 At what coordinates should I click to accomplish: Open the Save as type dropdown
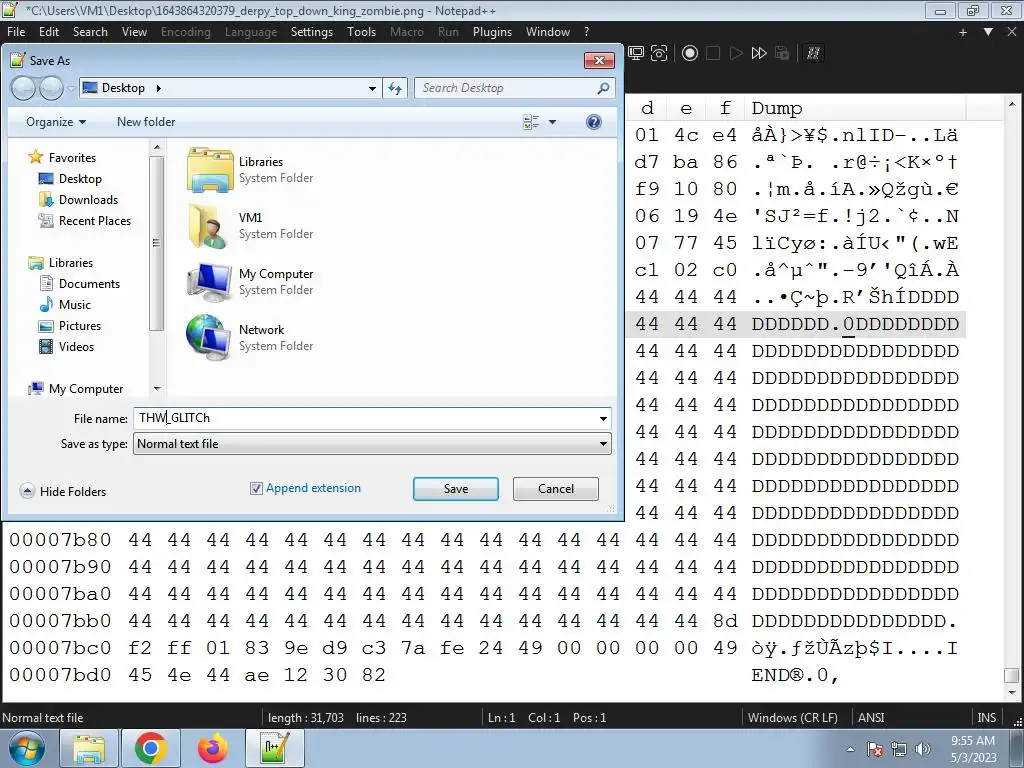(x=603, y=444)
